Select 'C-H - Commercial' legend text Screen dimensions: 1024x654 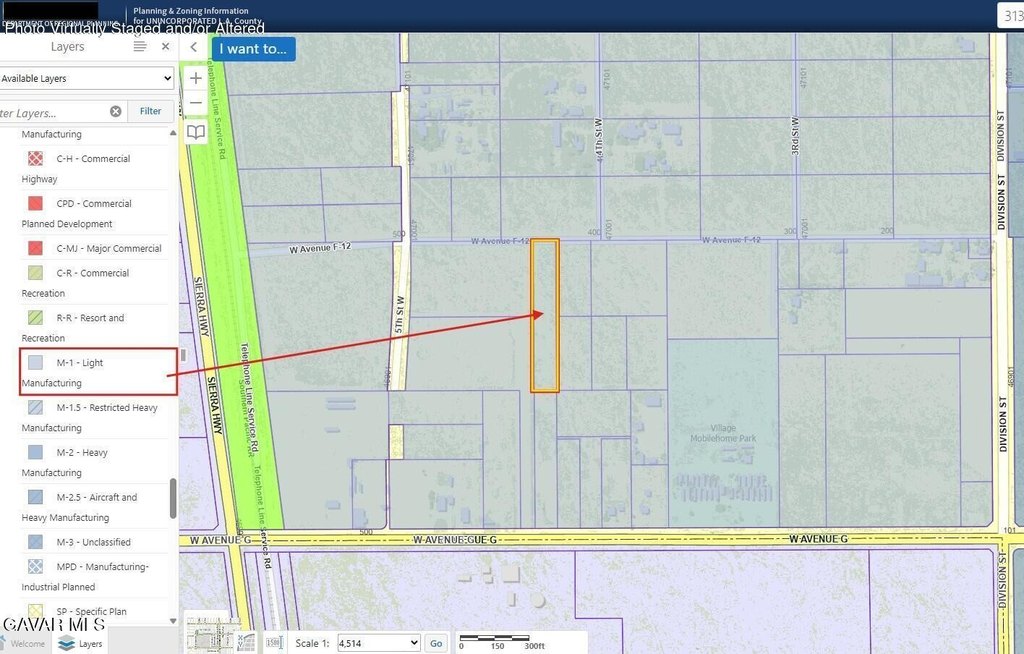pos(93,159)
